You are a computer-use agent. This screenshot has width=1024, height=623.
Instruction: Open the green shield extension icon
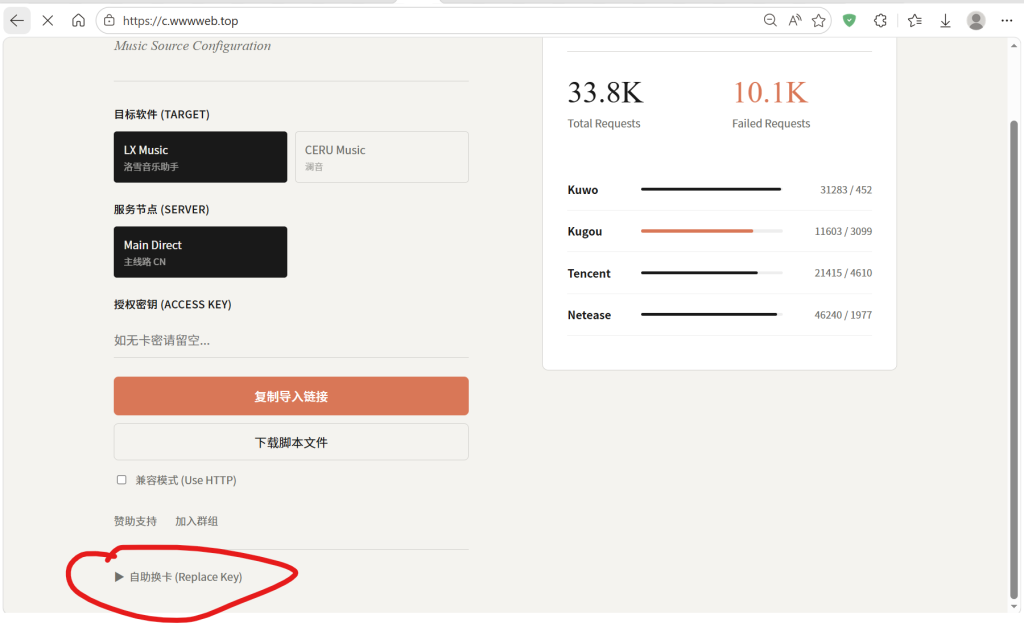pyautogui.click(x=849, y=21)
